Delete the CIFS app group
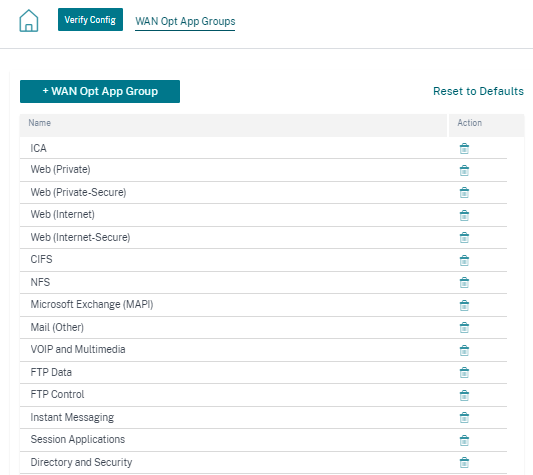This screenshot has height=475, width=533. (x=464, y=260)
